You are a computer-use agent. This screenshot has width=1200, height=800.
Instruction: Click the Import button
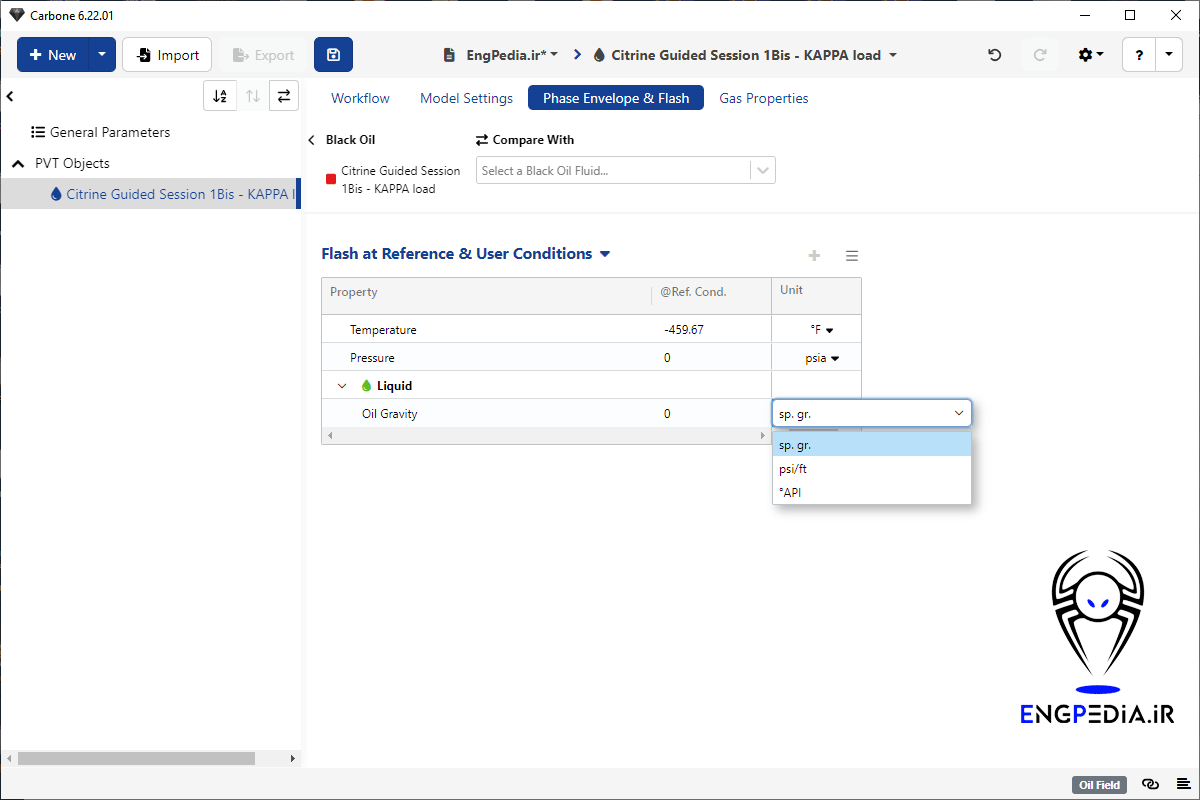(x=167, y=55)
